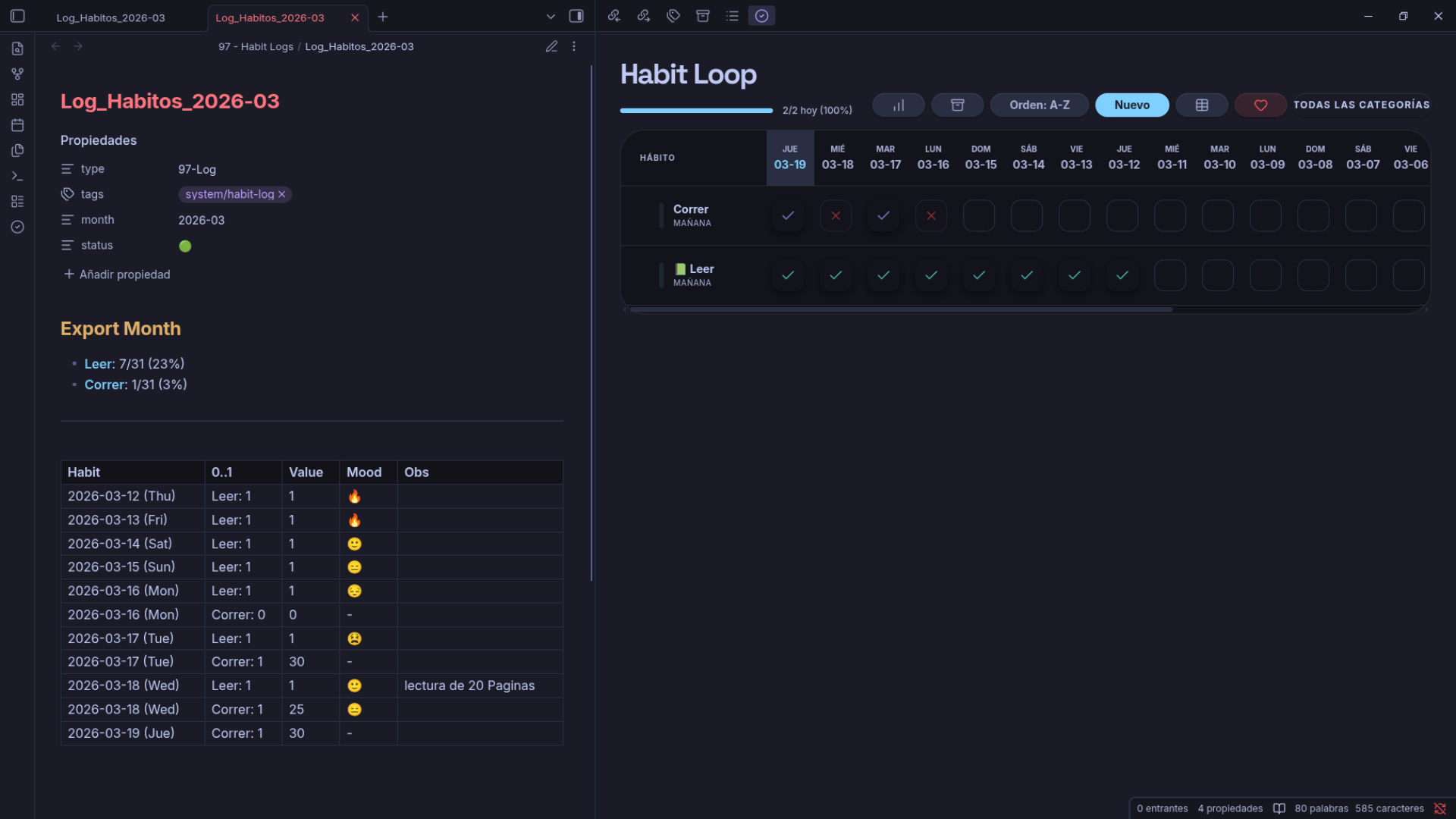Open the graph view sidebar icon
The image size is (1456, 819).
[x=17, y=74]
